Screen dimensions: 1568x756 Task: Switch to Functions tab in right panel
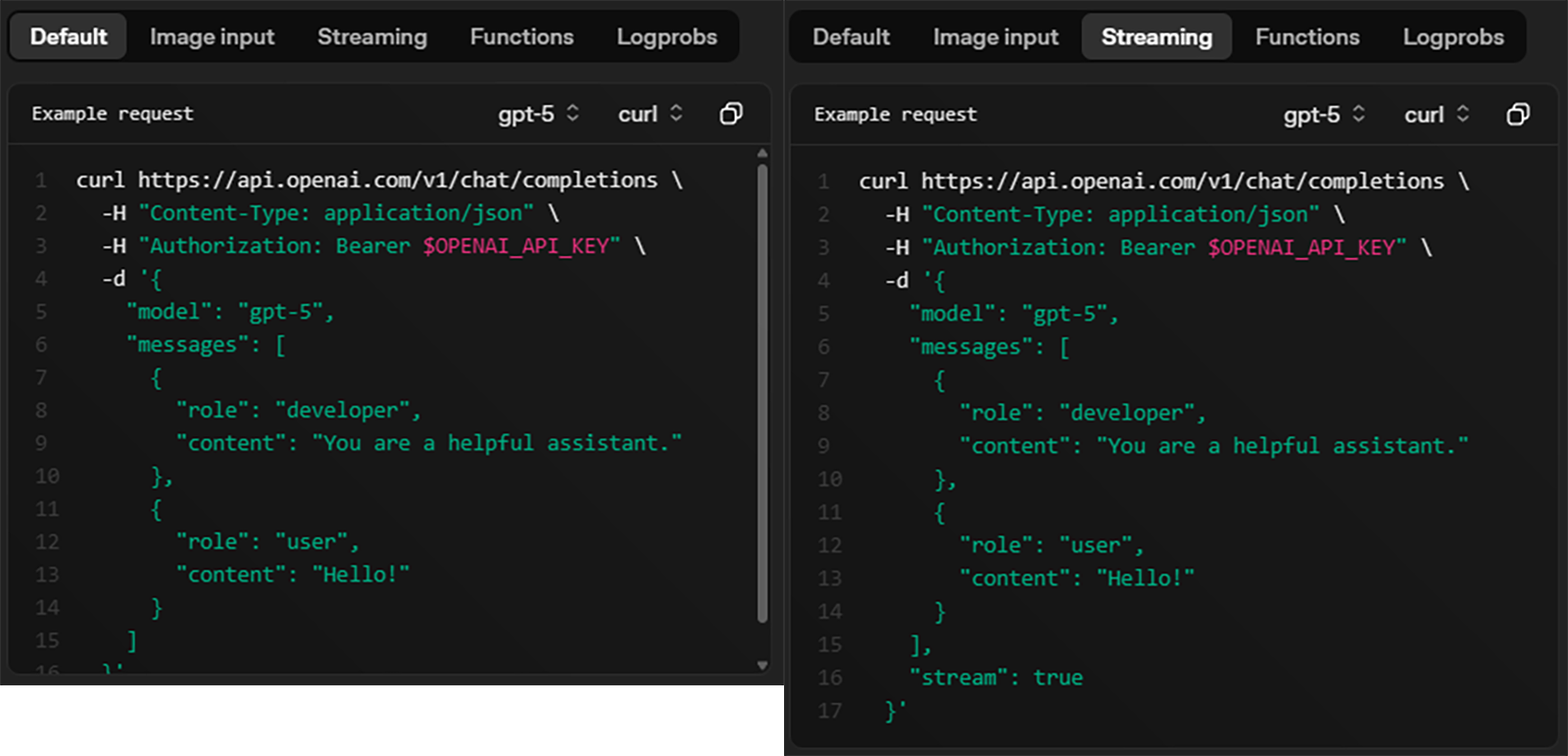[1307, 36]
